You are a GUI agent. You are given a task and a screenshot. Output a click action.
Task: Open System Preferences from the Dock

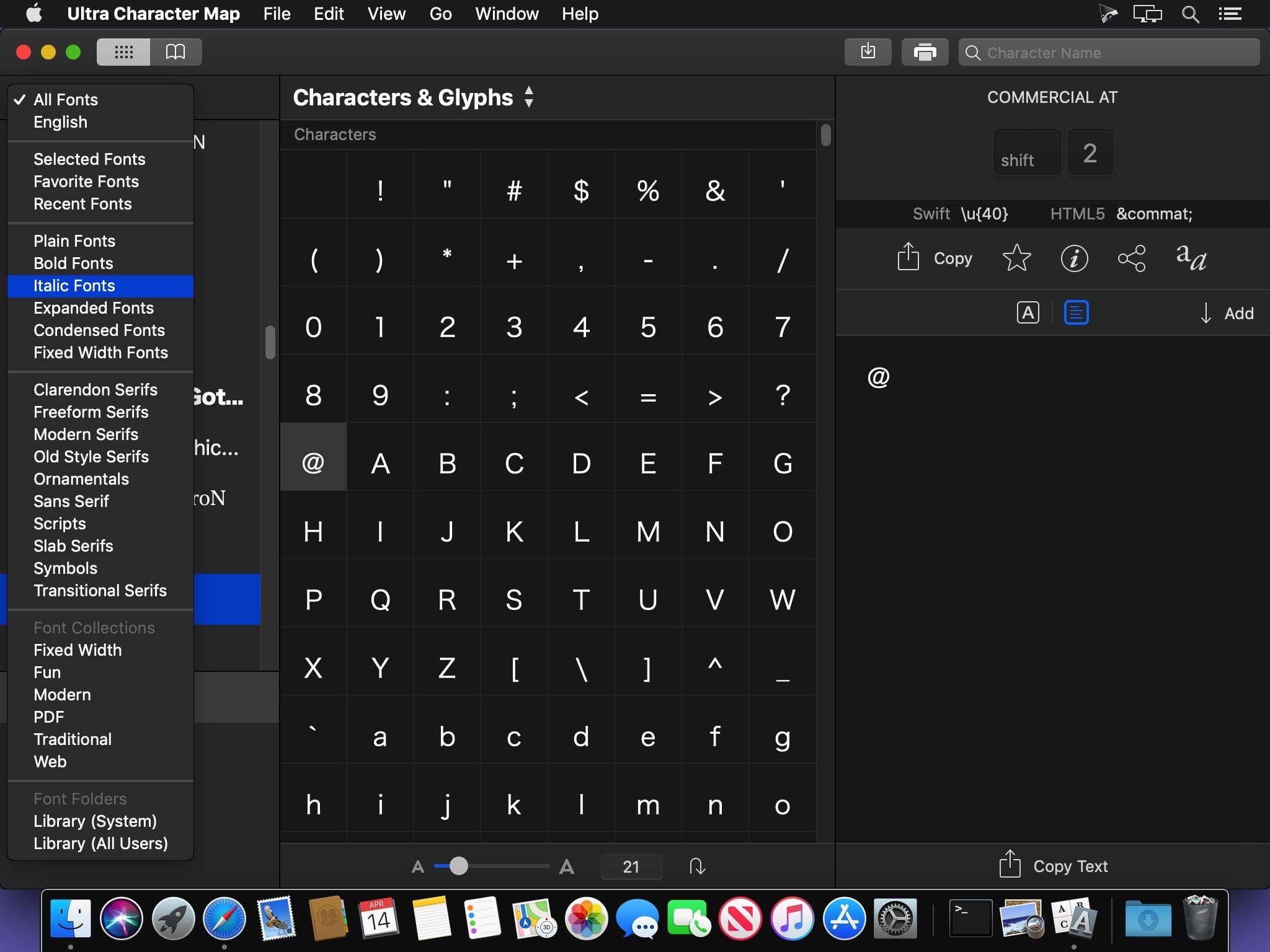(895, 918)
